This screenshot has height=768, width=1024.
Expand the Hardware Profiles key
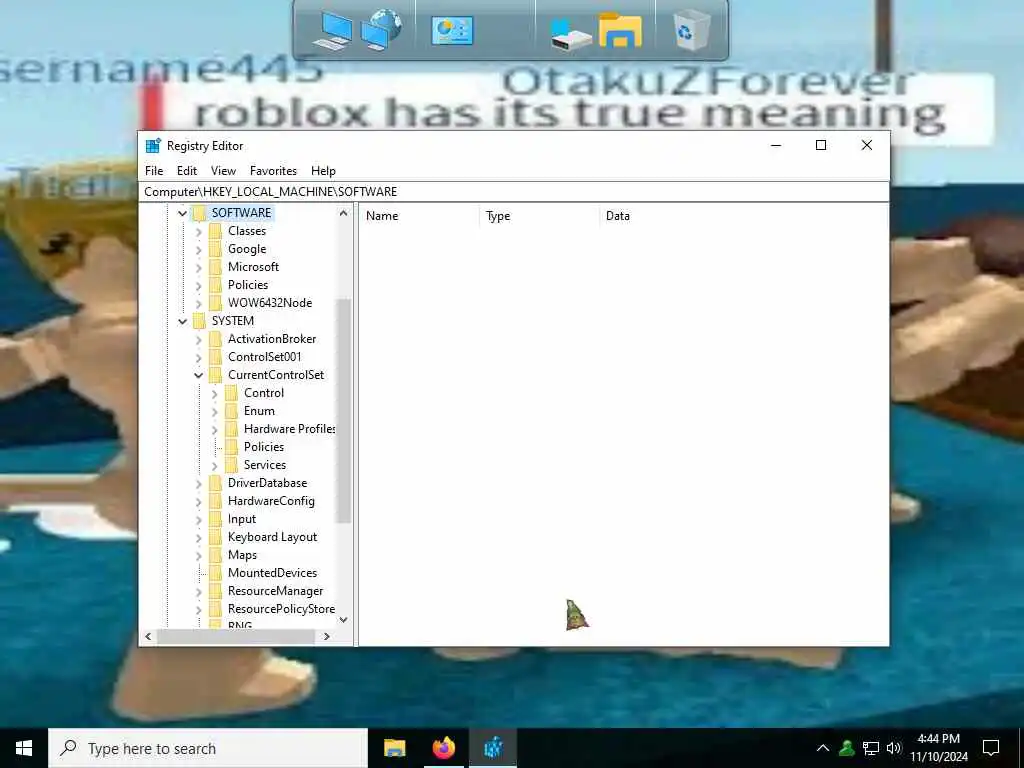214,429
